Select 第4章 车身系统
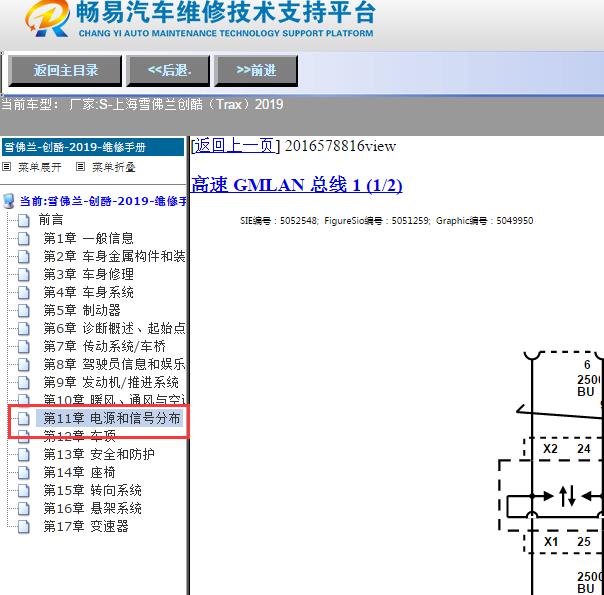The width and height of the screenshot is (604, 595). [x=88, y=292]
